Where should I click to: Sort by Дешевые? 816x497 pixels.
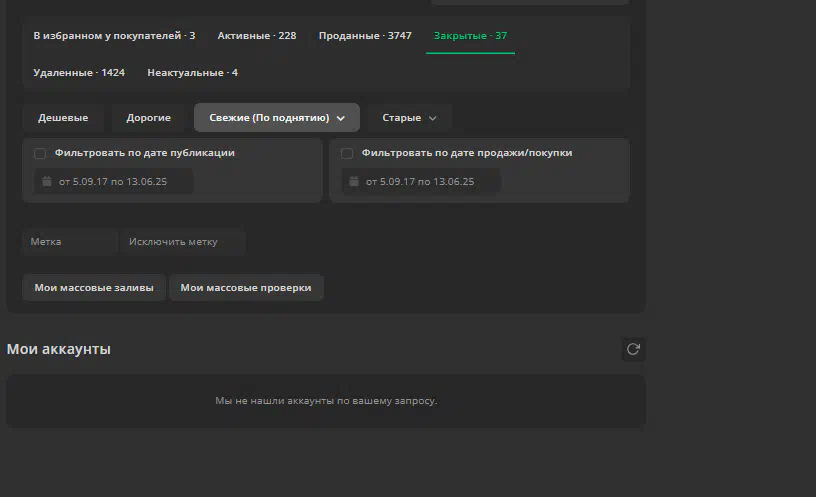(63, 118)
